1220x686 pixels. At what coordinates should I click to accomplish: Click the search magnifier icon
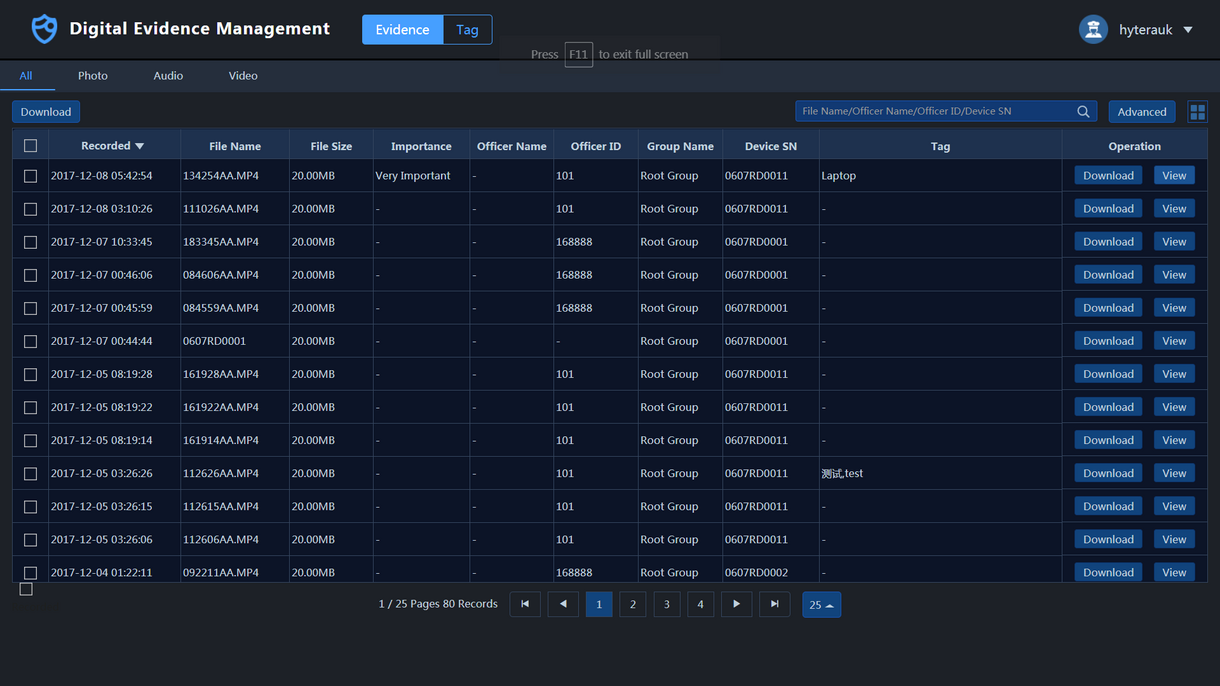(x=1083, y=112)
